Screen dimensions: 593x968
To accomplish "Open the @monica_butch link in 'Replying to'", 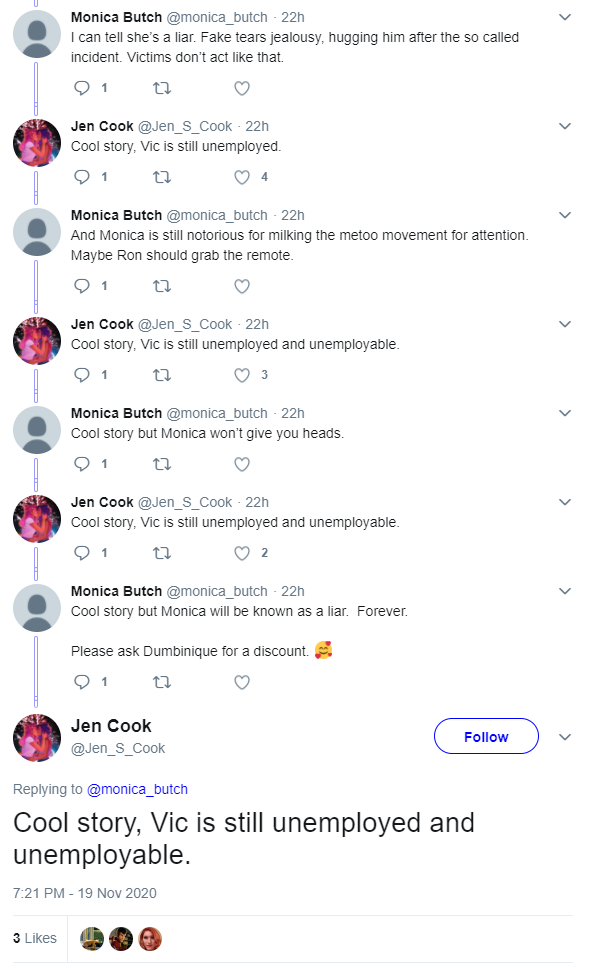I will click(x=137, y=790).
